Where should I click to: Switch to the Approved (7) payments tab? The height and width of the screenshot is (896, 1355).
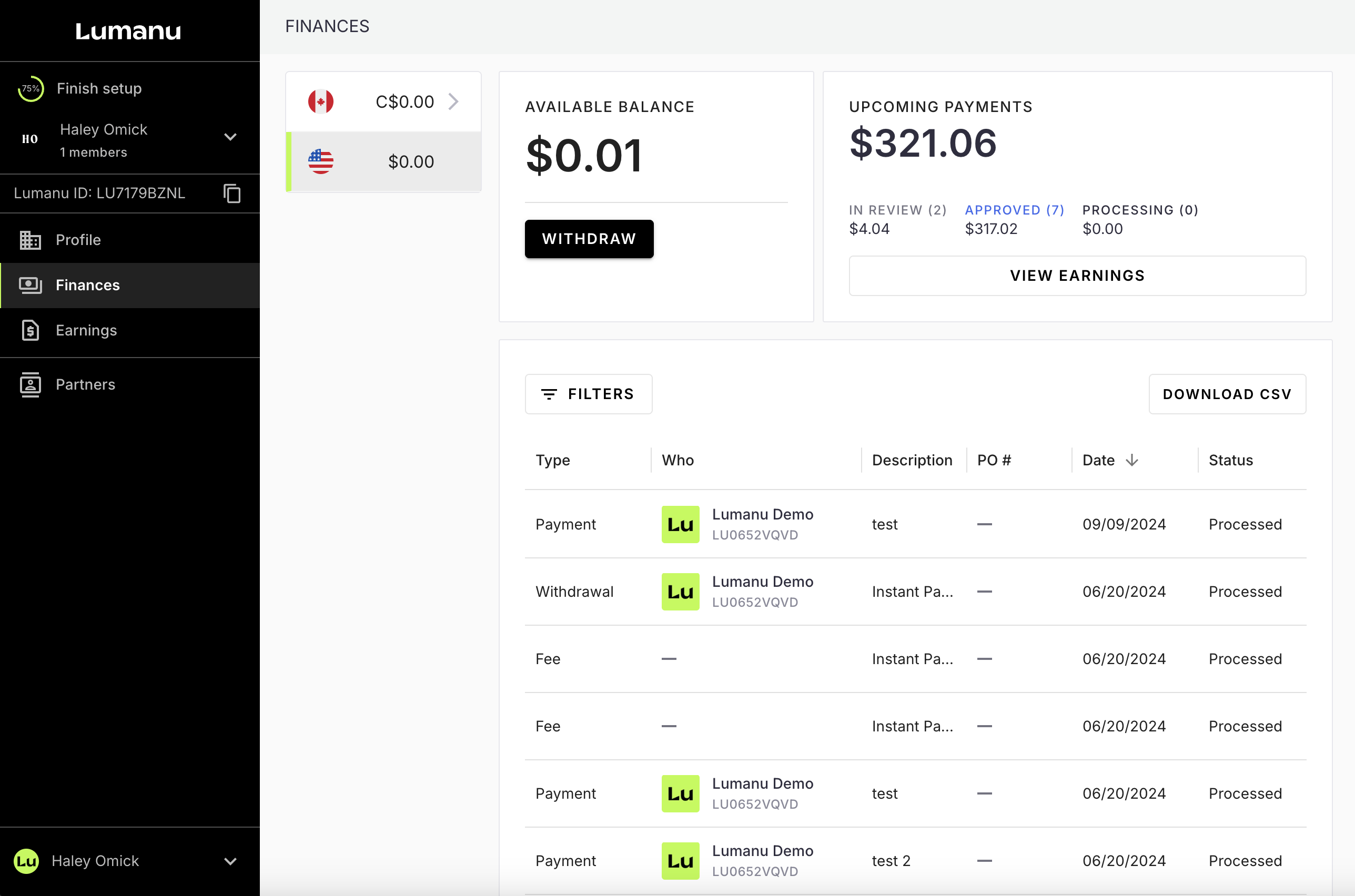pyautogui.click(x=1014, y=210)
